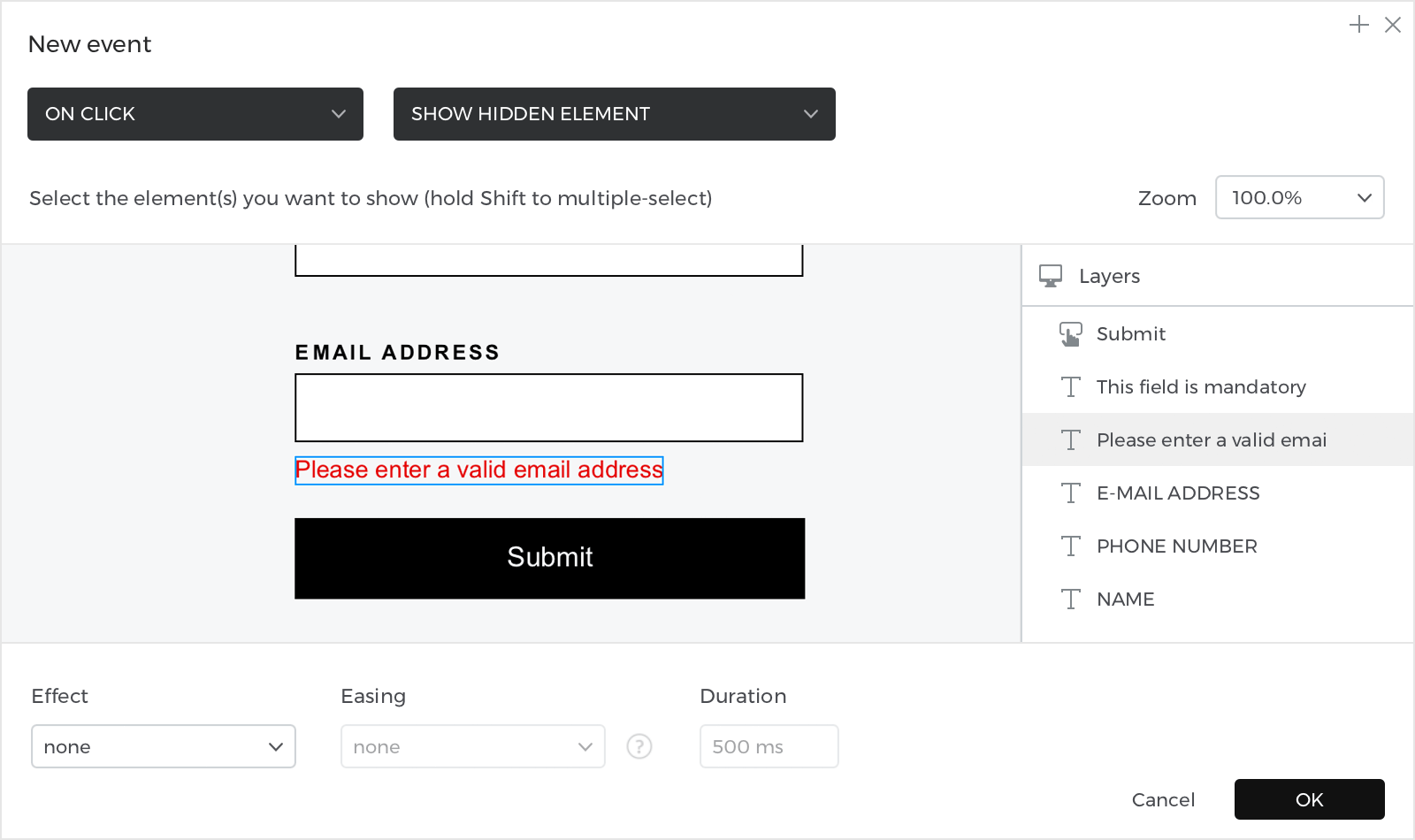Open the Easing dropdown
The image size is (1415, 840).
[473, 746]
